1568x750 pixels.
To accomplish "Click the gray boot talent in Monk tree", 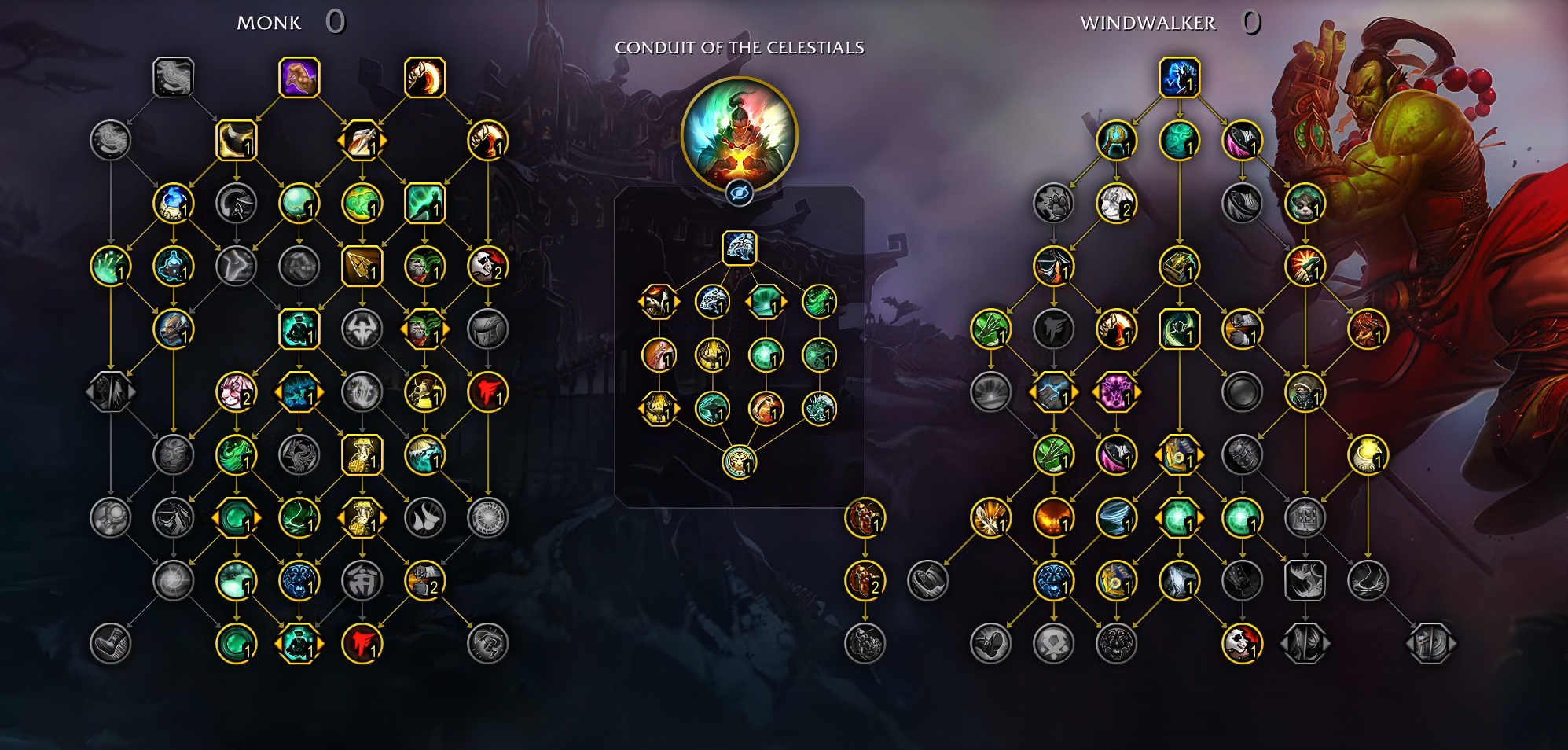I will [x=111, y=644].
